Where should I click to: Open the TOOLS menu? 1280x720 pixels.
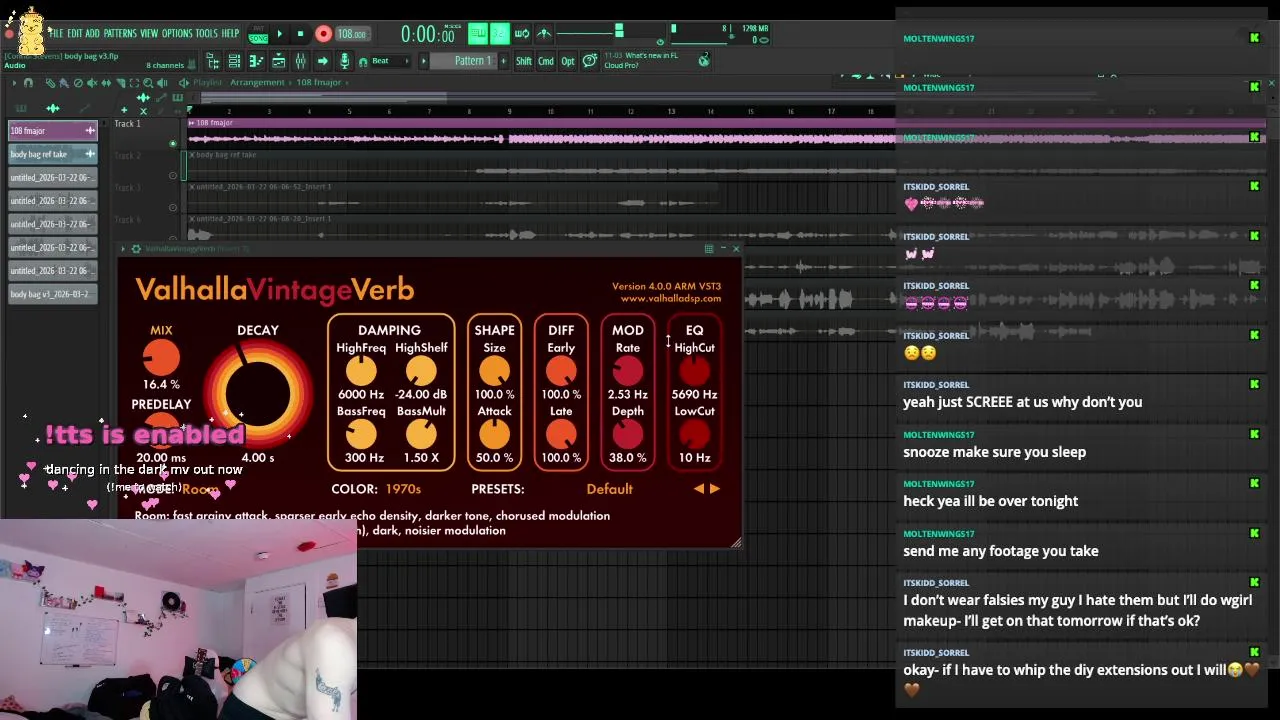pos(206,33)
